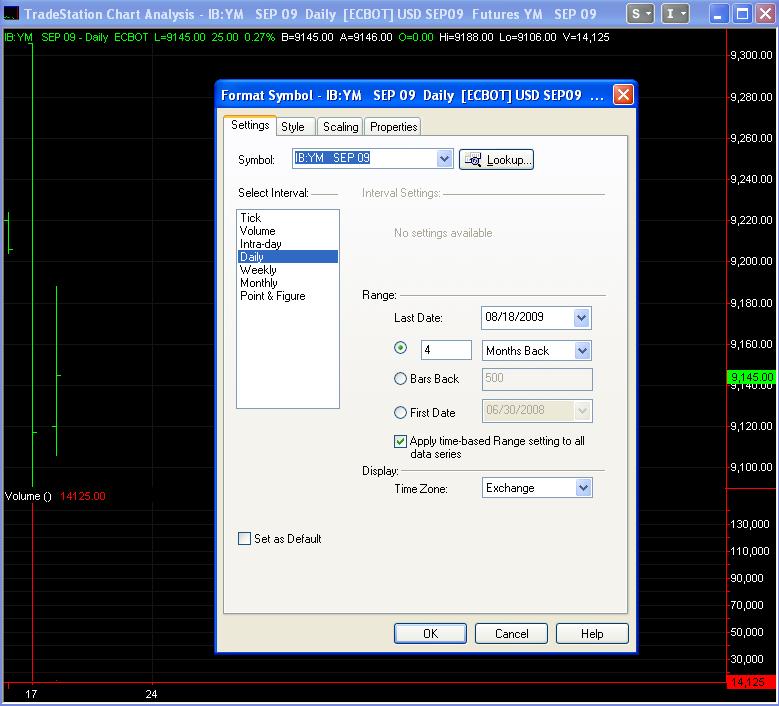Select the First Date radio button
The image size is (779, 706).
pos(400,412)
